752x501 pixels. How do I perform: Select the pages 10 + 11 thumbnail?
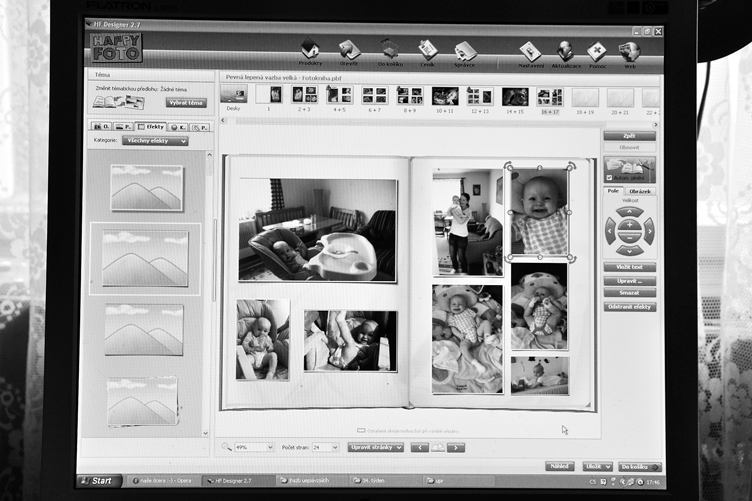(x=445, y=96)
